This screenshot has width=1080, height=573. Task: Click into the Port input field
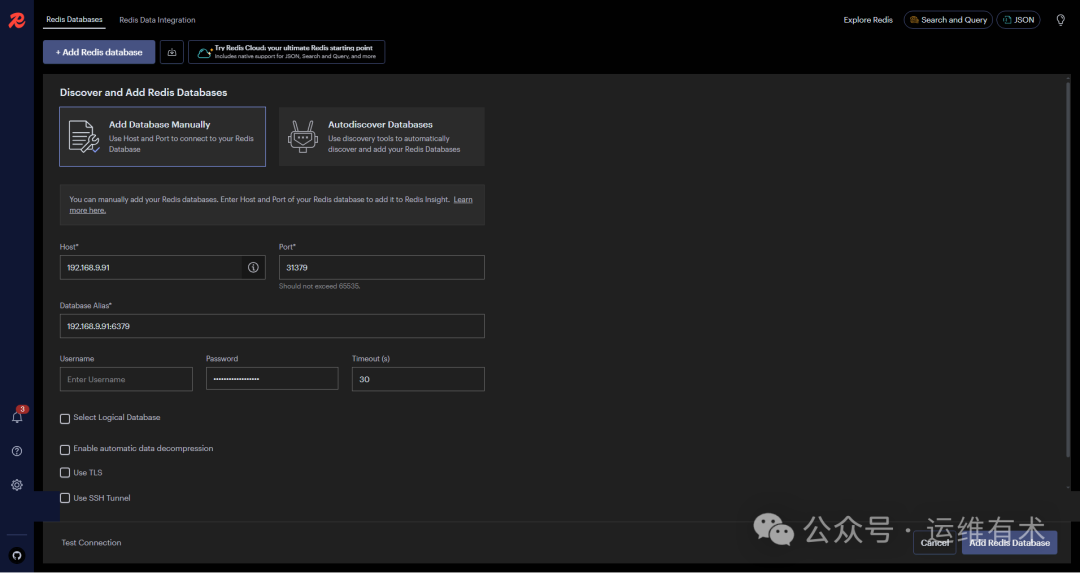point(382,267)
